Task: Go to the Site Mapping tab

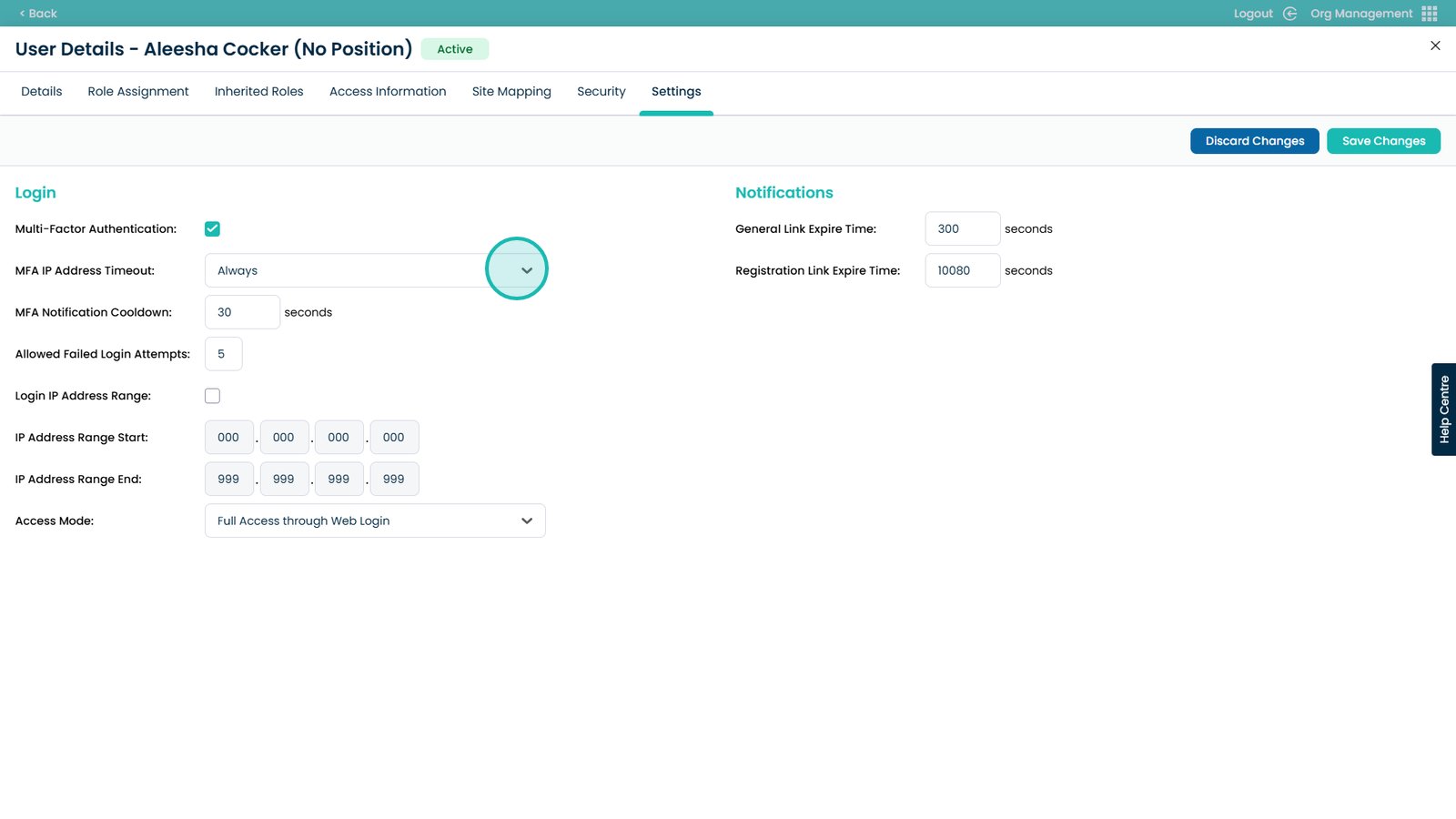Action: (x=511, y=92)
